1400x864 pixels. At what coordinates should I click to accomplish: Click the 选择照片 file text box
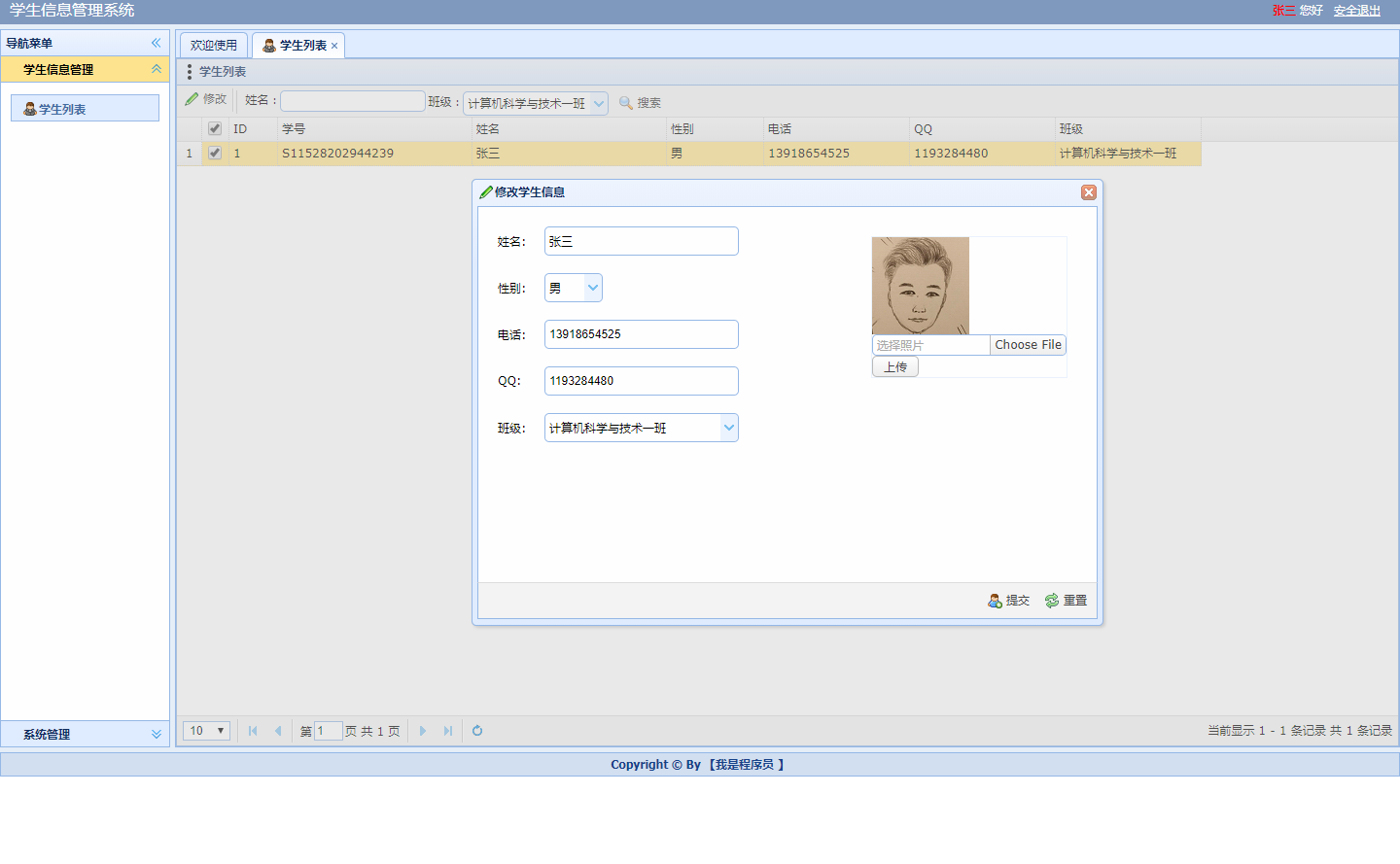pyautogui.click(x=931, y=345)
